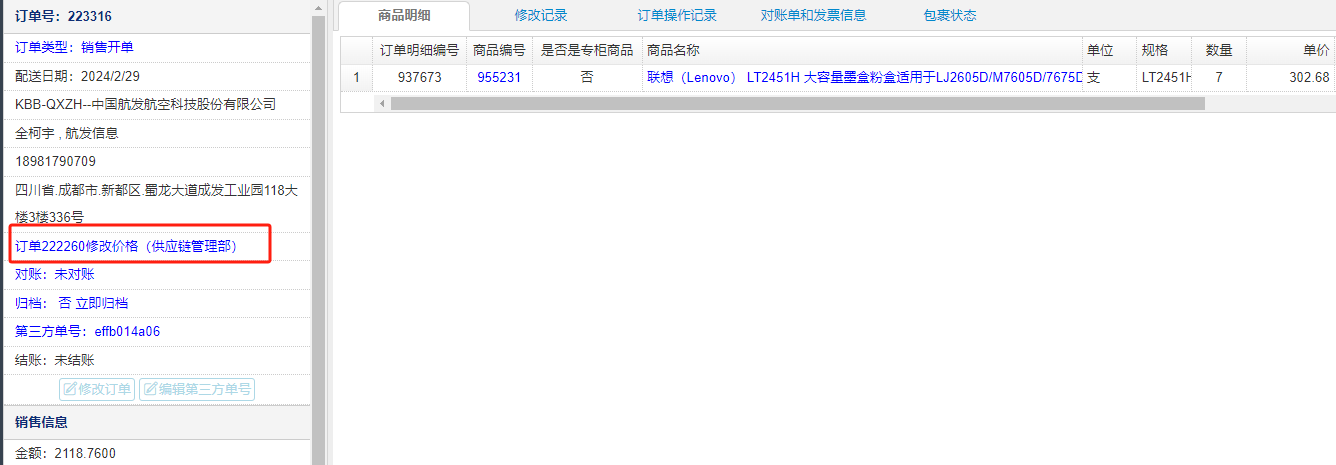Click the KBB-QXZH customer name line
1336x465 pixels.
[146, 104]
